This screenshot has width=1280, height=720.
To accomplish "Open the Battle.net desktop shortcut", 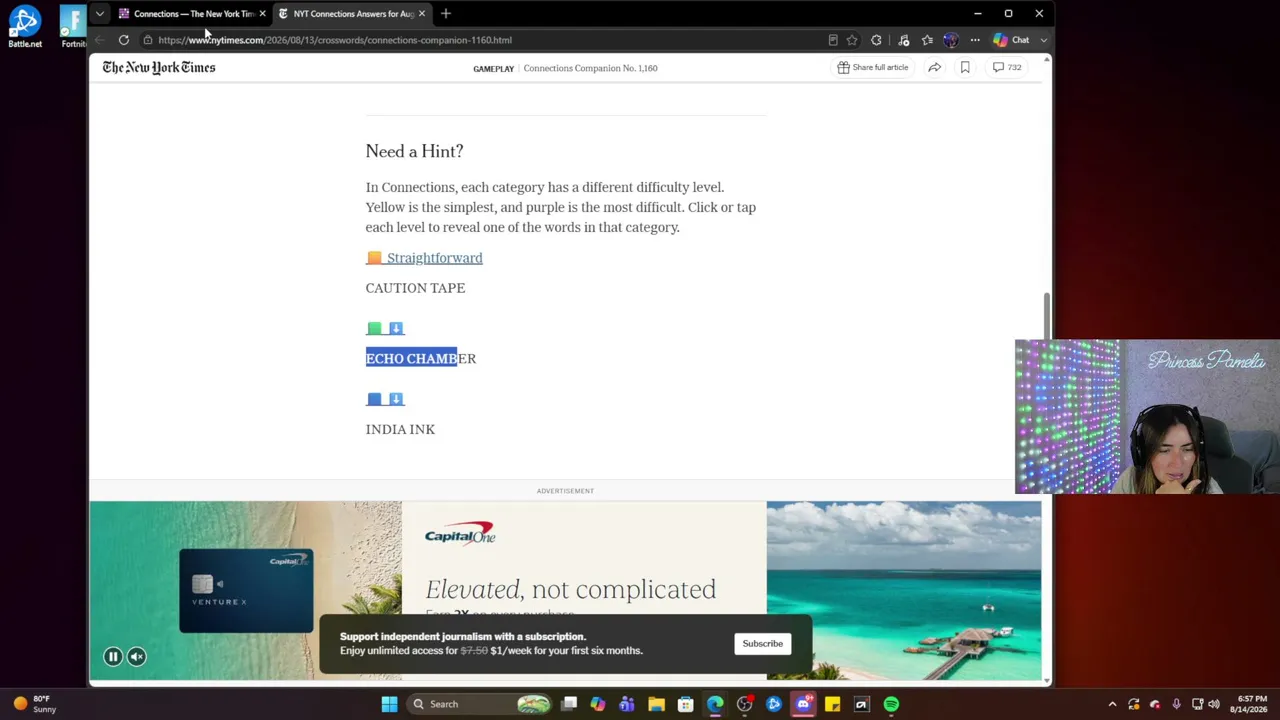I will (x=25, y=26).
